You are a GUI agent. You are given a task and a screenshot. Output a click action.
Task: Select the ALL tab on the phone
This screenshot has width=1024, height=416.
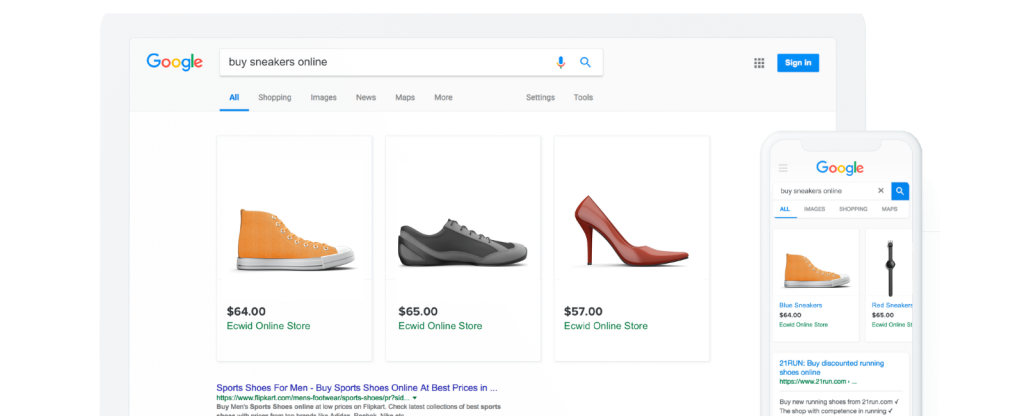click(x=785, y=209)
